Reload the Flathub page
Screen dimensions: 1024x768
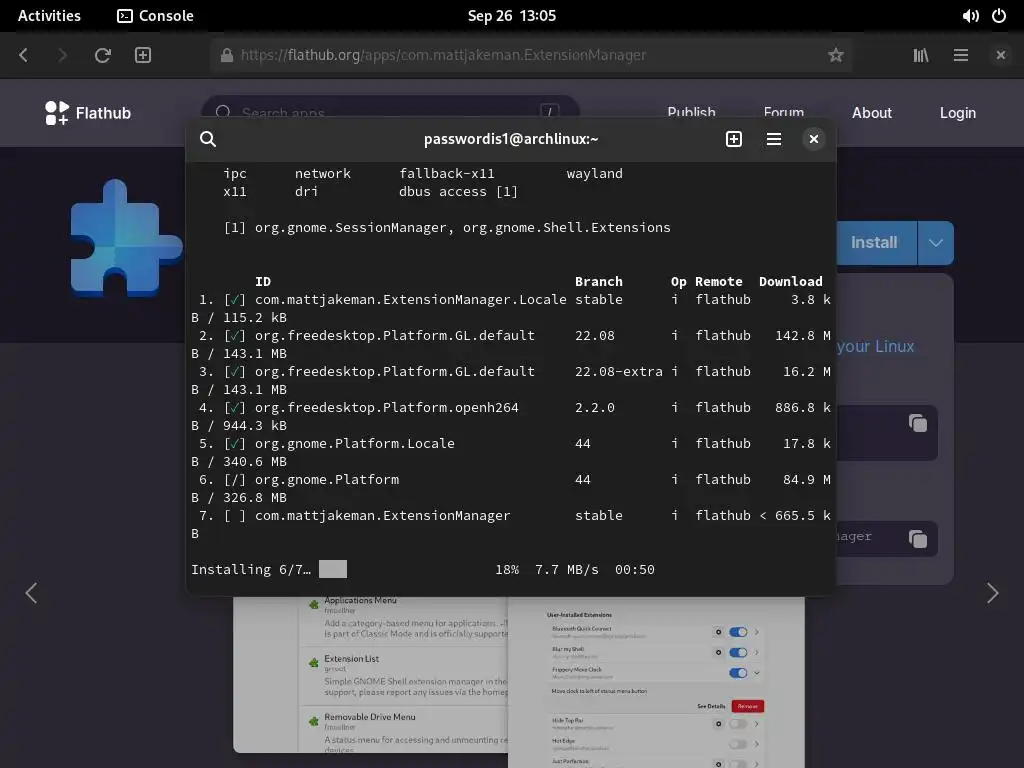coord(103,55)
